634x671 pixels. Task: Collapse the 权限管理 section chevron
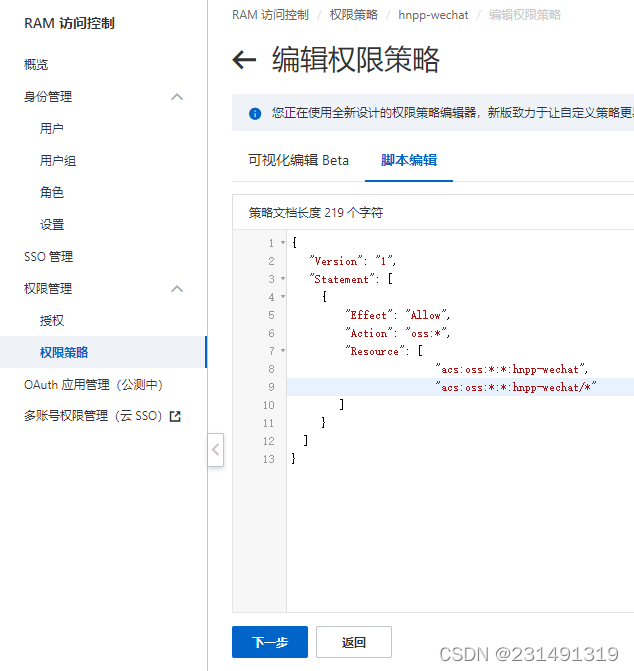pyautogui.click(x=177, y=289)
